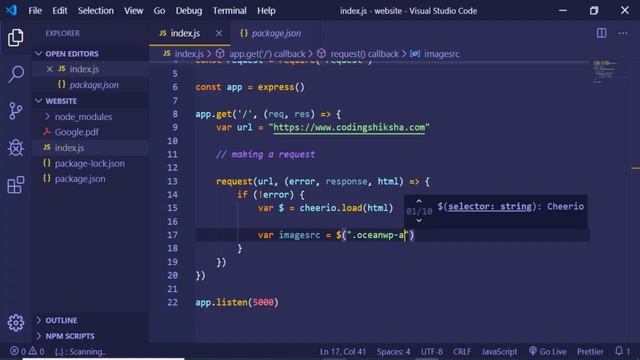Open Google.pdf in the file tree
The width and height of the screenshot is (640, 360).
coord(77,132)
